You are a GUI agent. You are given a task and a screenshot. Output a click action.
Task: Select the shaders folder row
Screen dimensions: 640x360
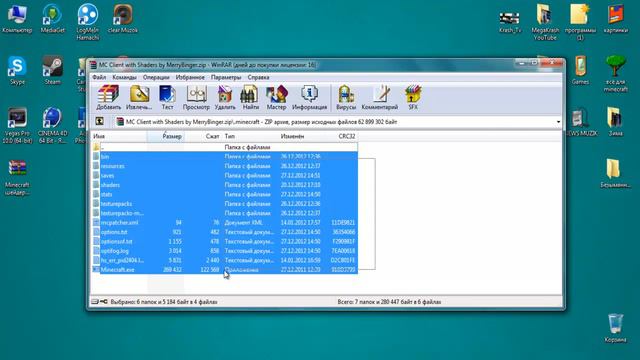pos(225,184)
